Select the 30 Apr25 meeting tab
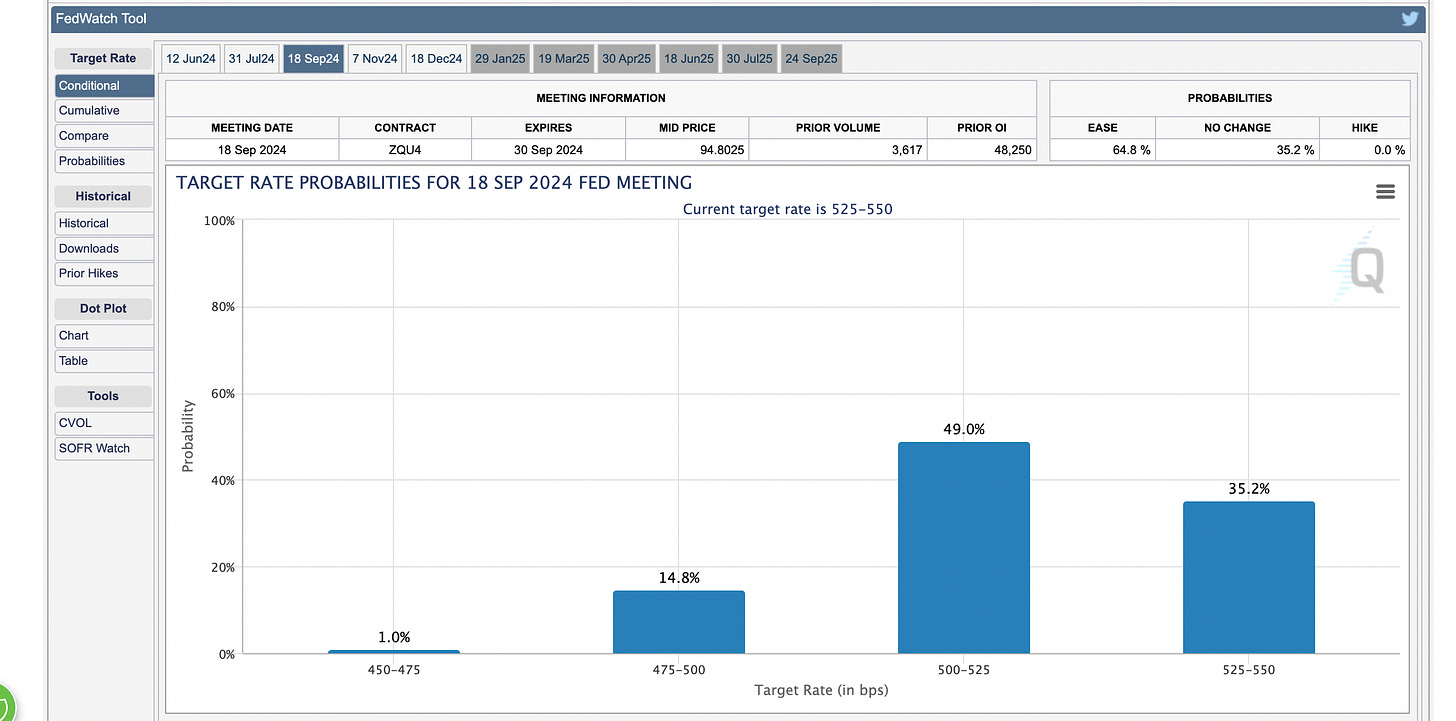Image resolution: width=1456 pixels, height=721 pixels. click(626, 59)
